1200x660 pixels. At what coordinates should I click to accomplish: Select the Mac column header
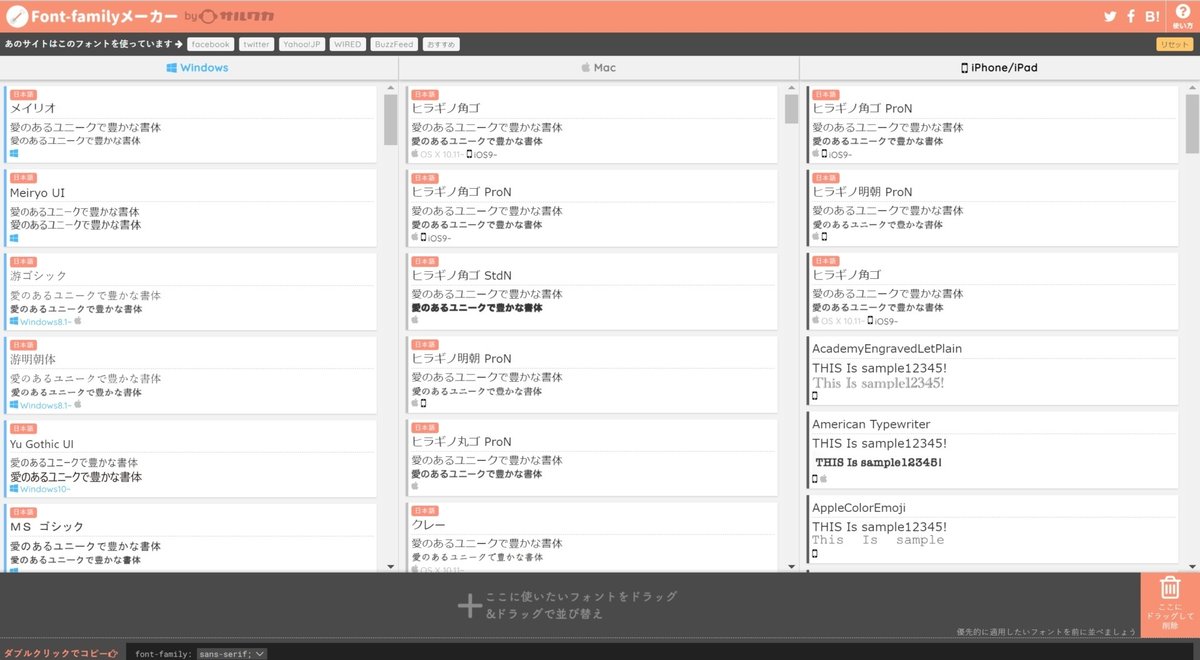[x=599, y=68]
